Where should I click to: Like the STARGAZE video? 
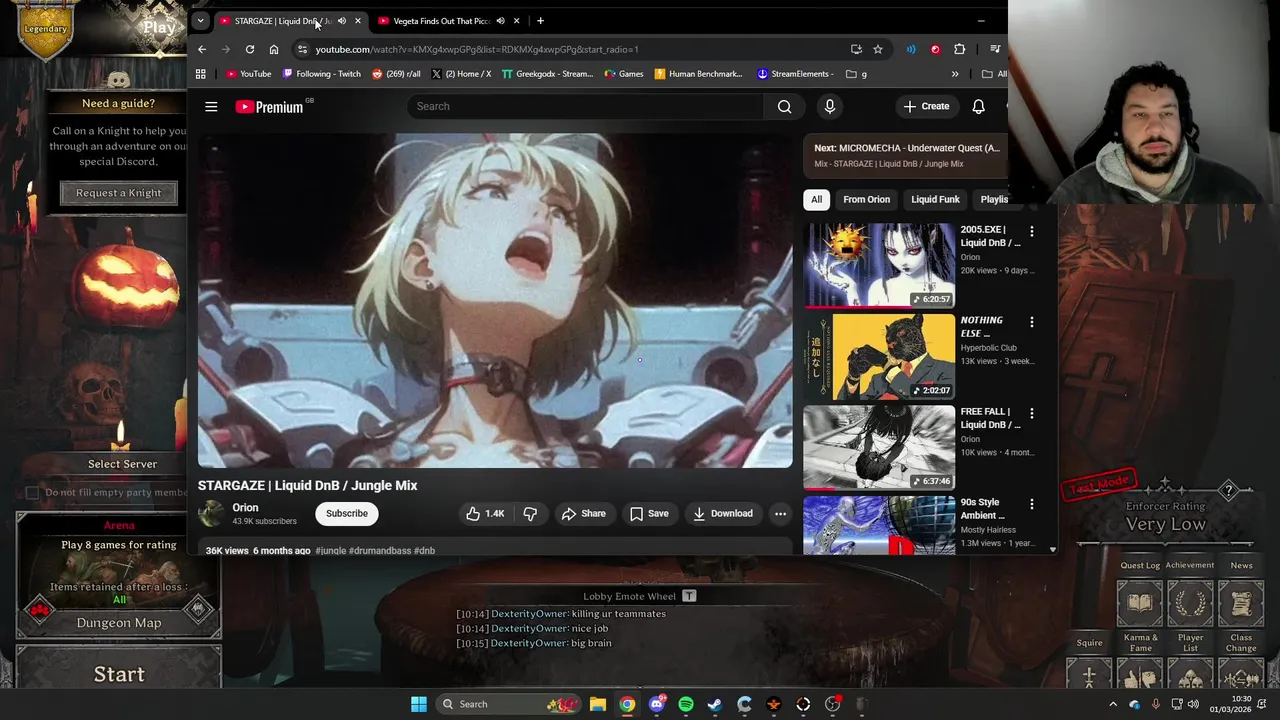point(485,513)
